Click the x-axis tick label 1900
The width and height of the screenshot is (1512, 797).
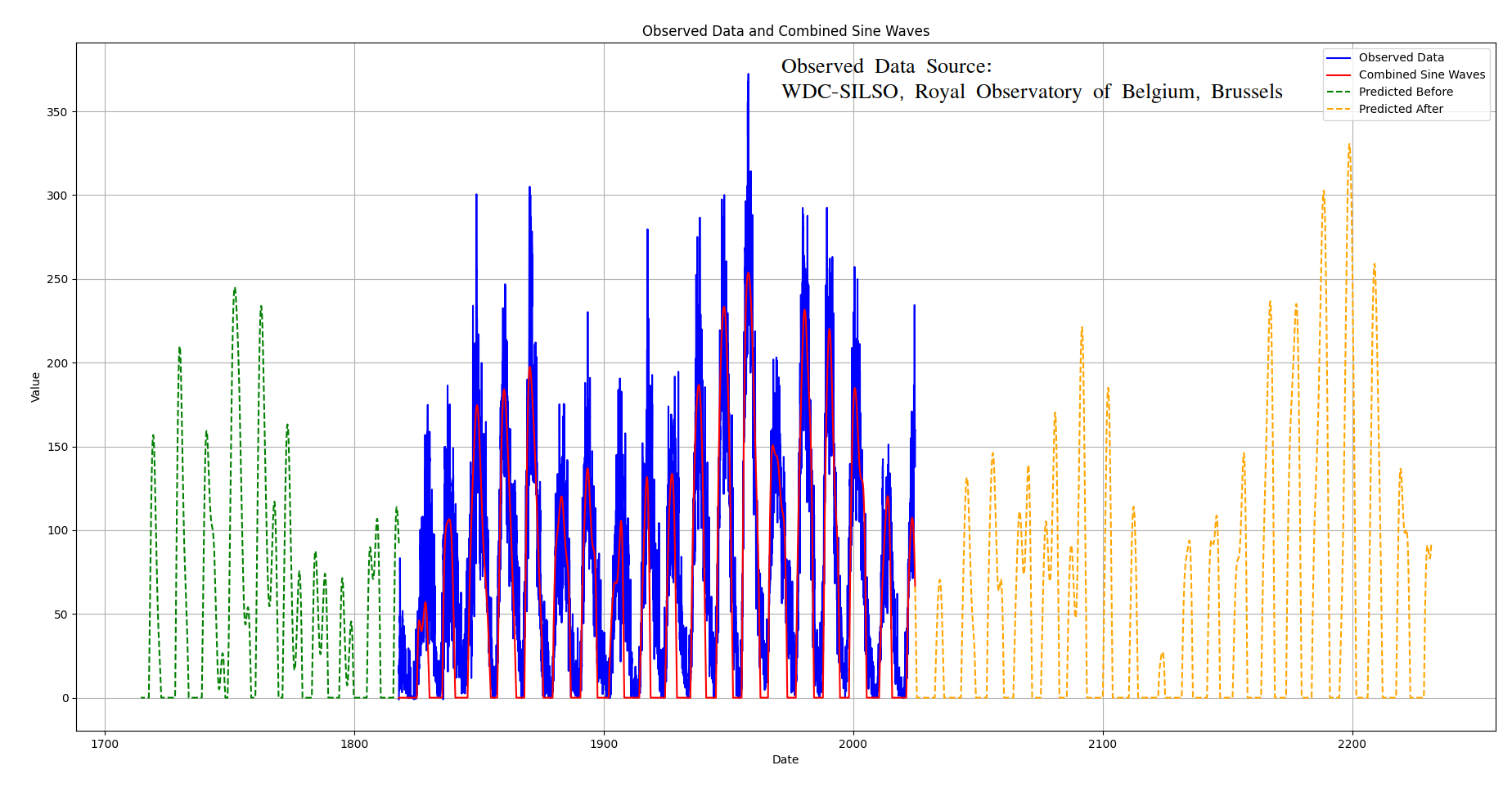pos(604,744)
